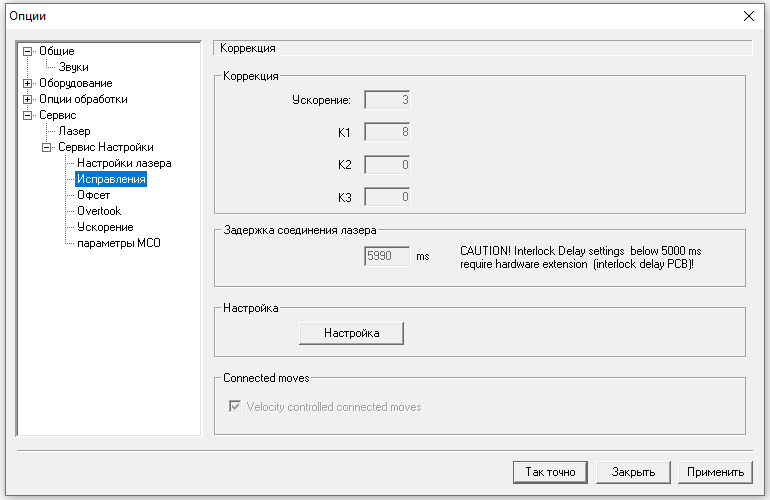Image resolution: width=770 pixels, height=500 pixels.
Task: Collapse the Сервис tree node
Action: point(28,116)
